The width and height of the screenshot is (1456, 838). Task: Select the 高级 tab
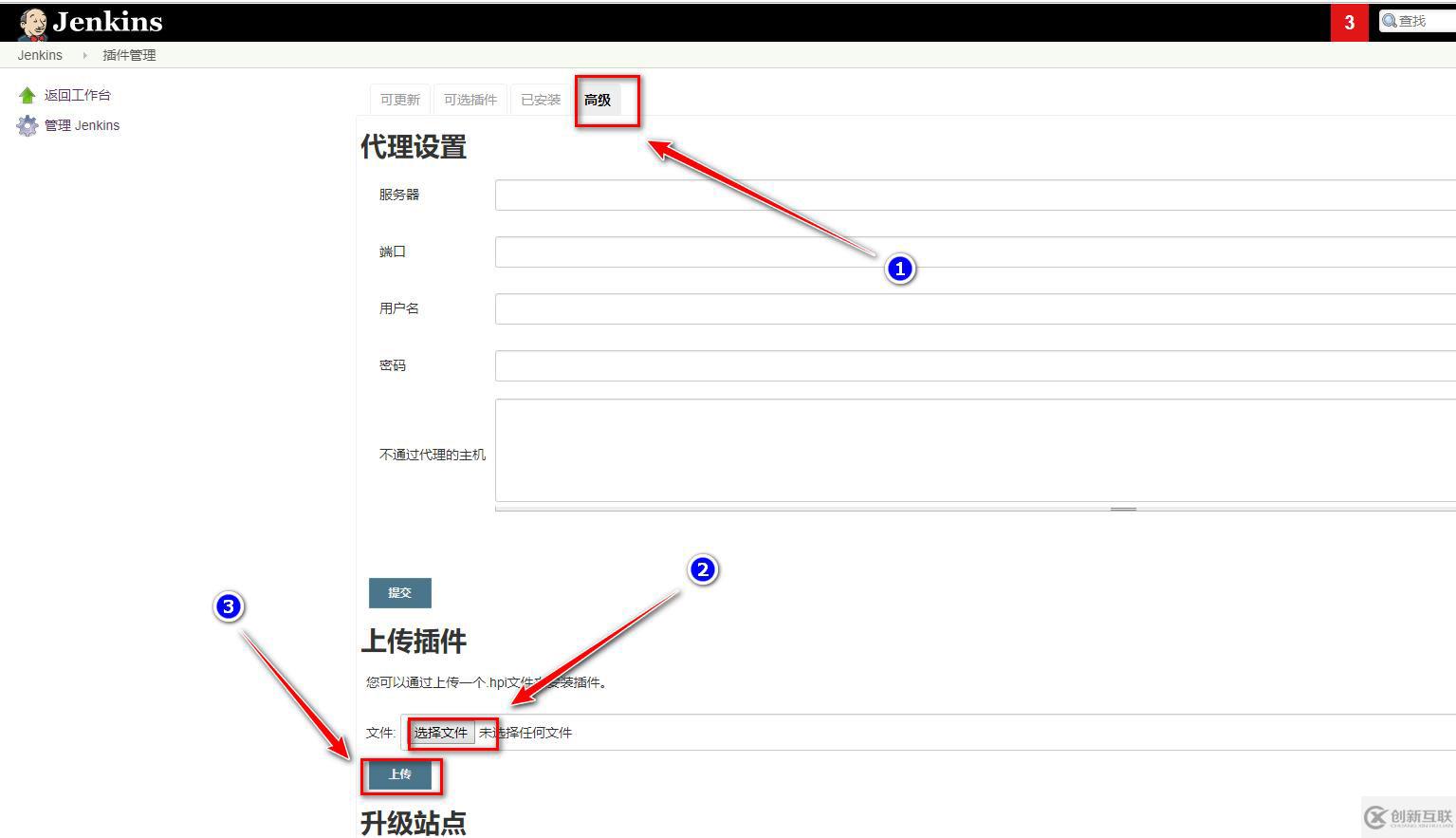point(598,100)
